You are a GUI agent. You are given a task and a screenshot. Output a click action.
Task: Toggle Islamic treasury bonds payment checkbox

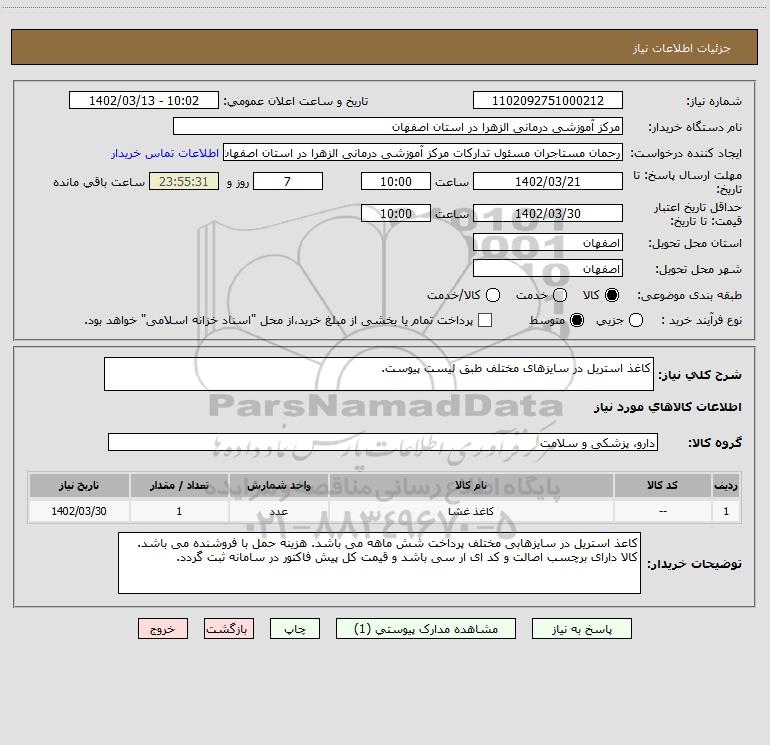point(485,320)
